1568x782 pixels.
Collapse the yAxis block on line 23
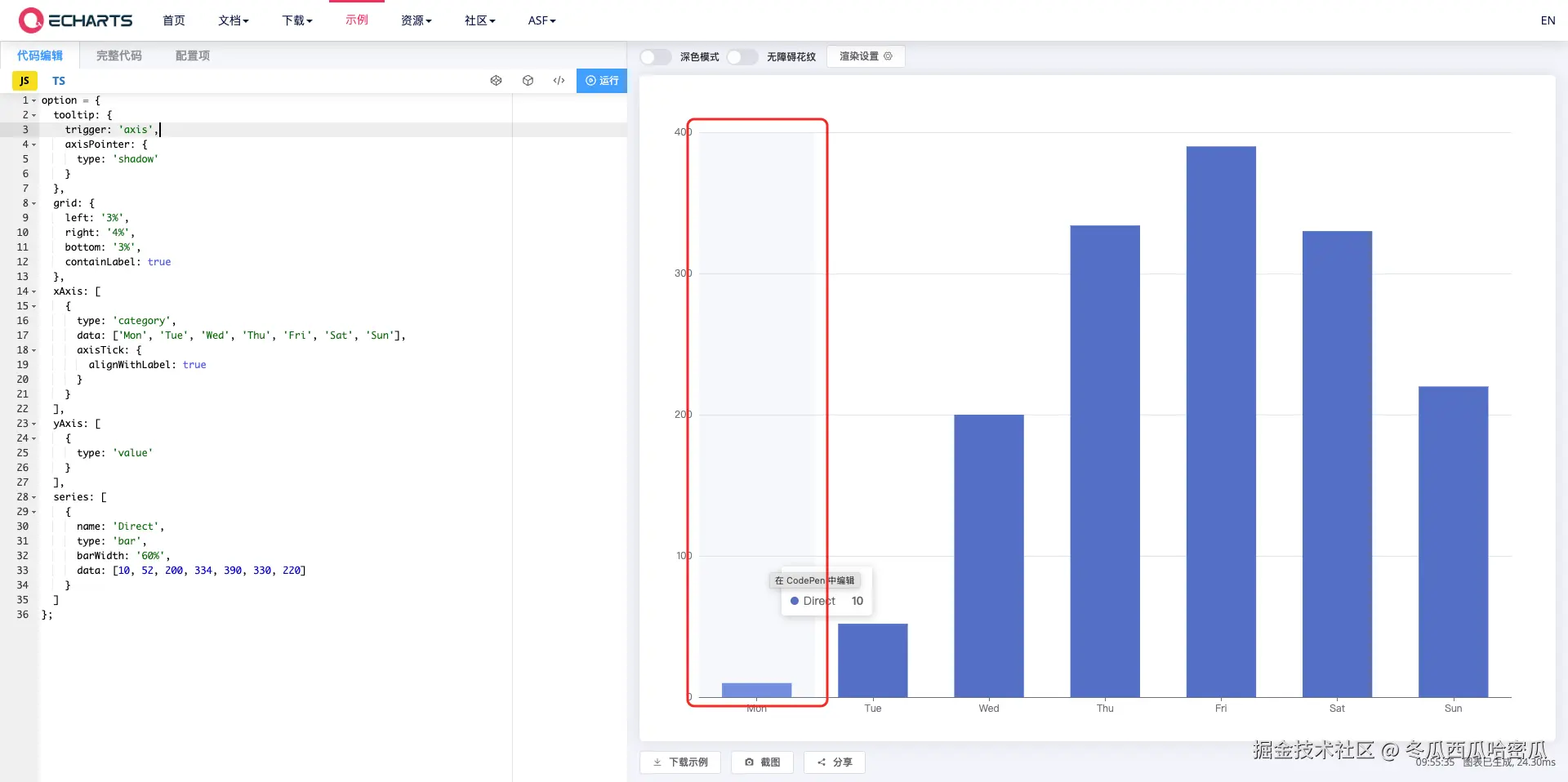(x=33, y=424)
